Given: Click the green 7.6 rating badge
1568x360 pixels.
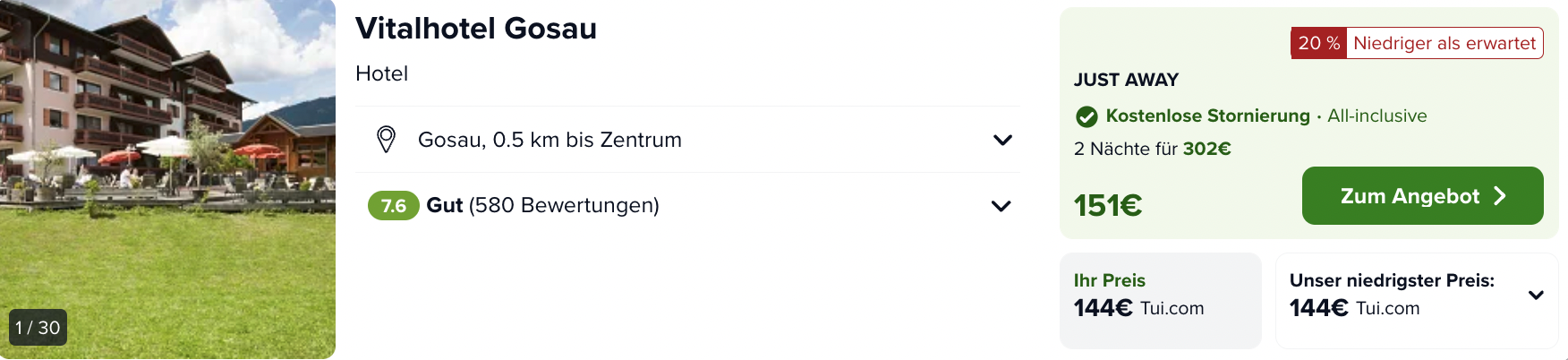Looking at the screenshot, I should [x=393, y=206].
